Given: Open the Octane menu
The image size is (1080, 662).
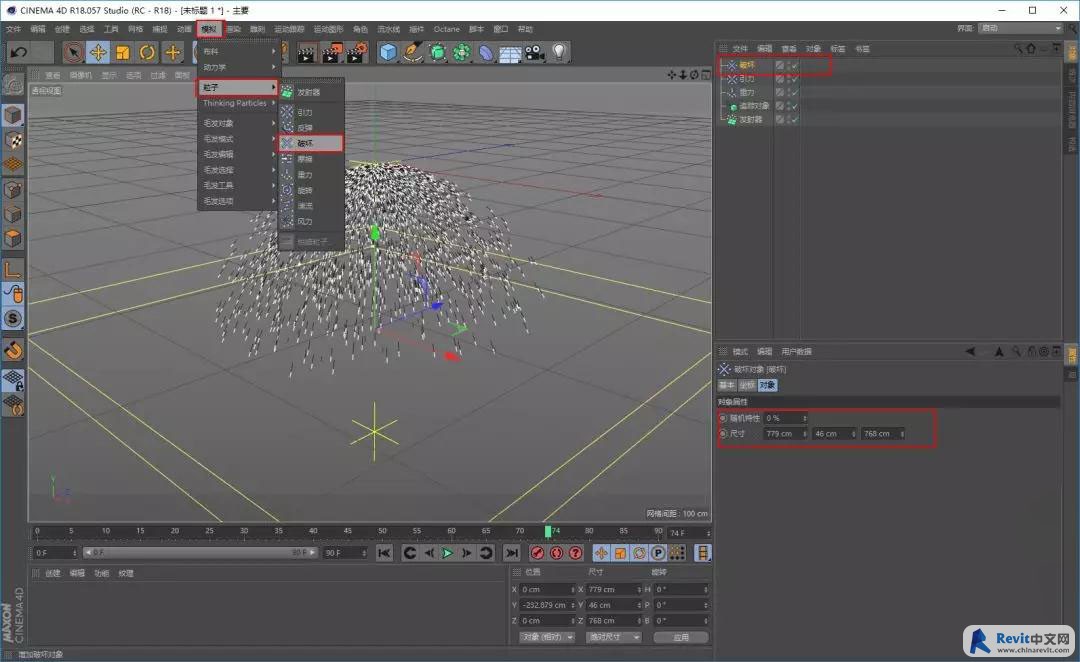Looking at the screenshot, I should coord(446,29).
